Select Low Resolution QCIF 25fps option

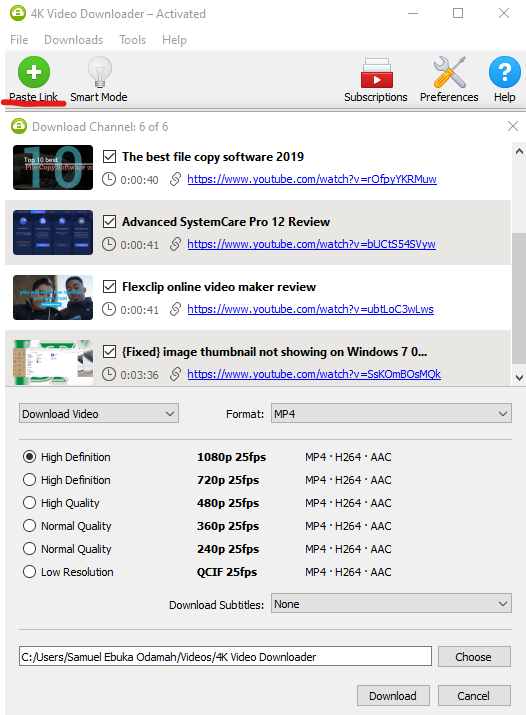[29, 572]
